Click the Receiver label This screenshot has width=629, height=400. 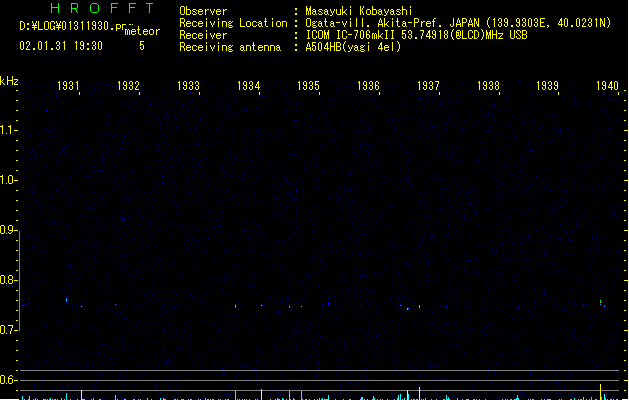[203, 35]
